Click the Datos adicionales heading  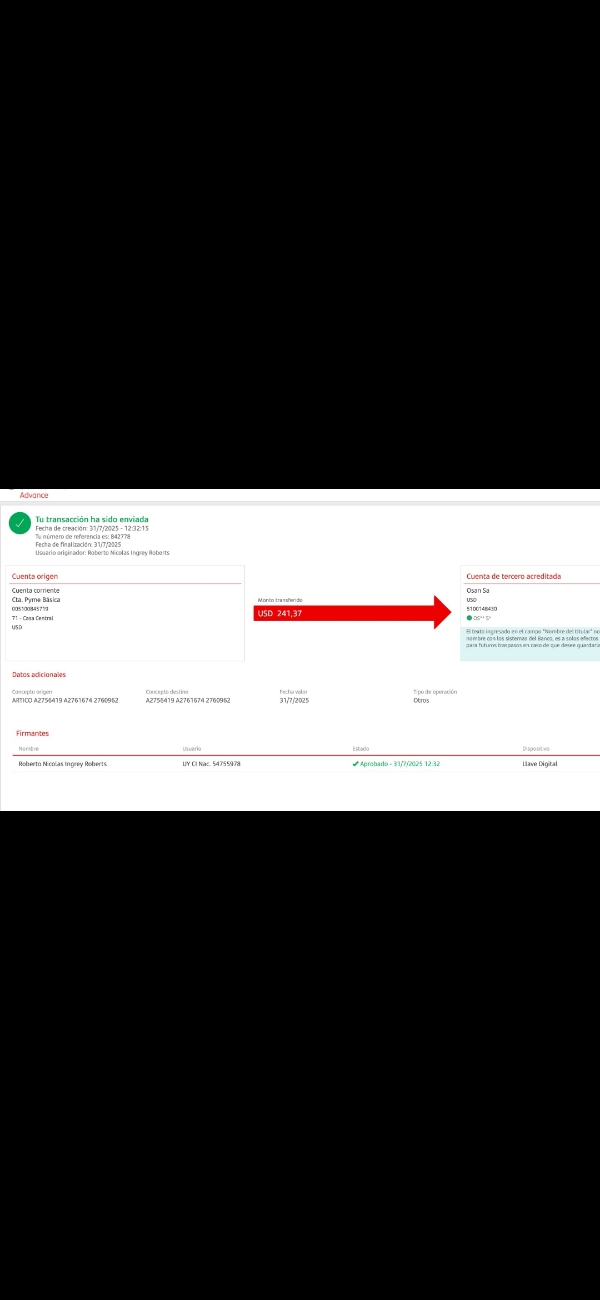coord(39,674)
